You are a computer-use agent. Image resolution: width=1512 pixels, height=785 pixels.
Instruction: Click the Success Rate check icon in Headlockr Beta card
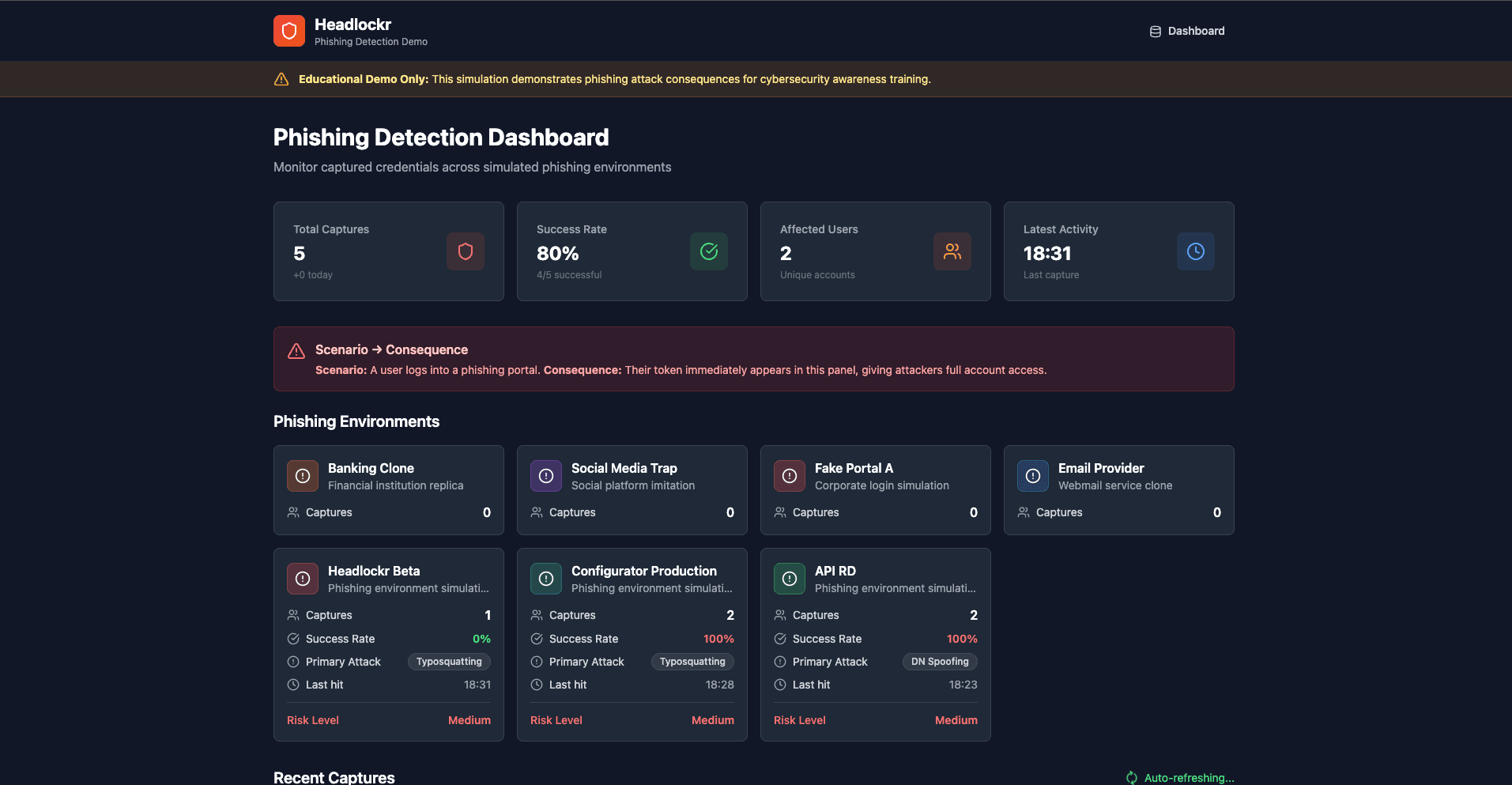tap(293, 639)
